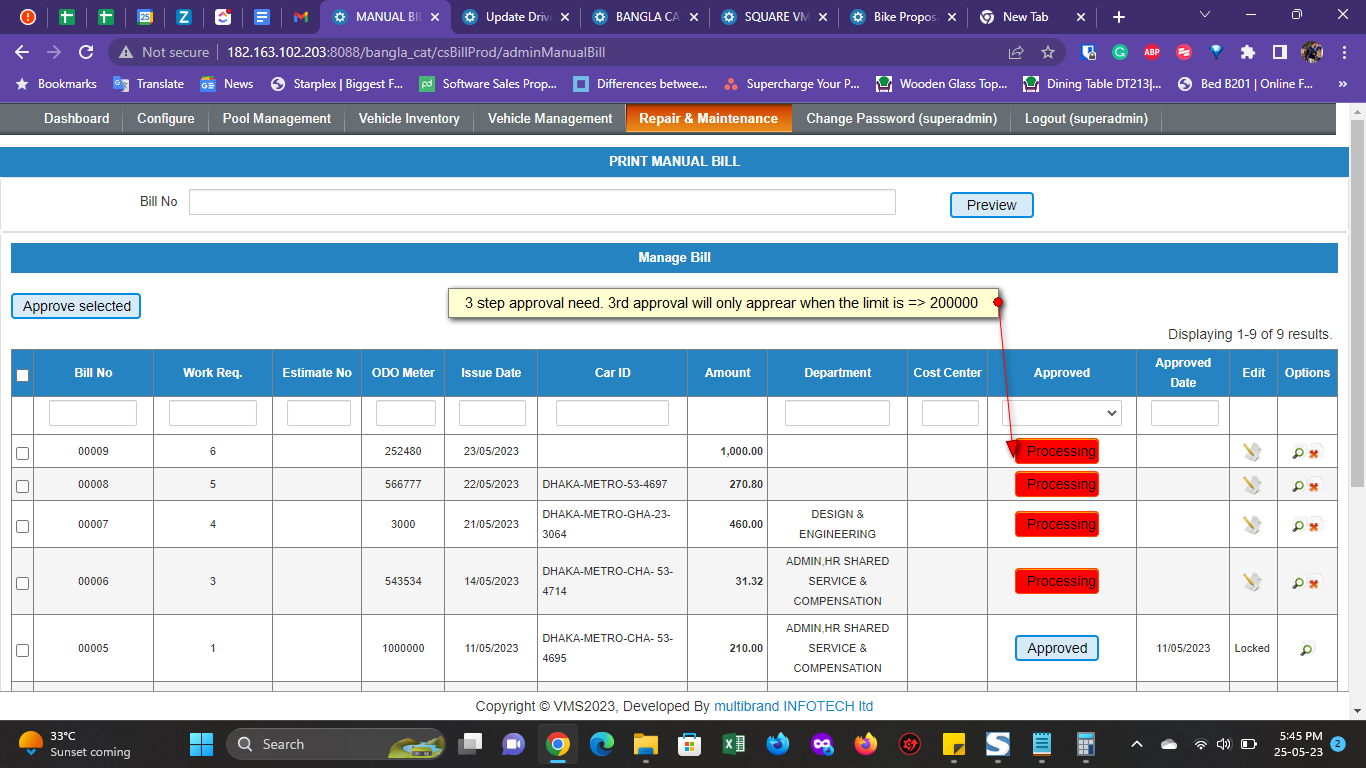Reload the page in browser

click(x=86, y=52)
